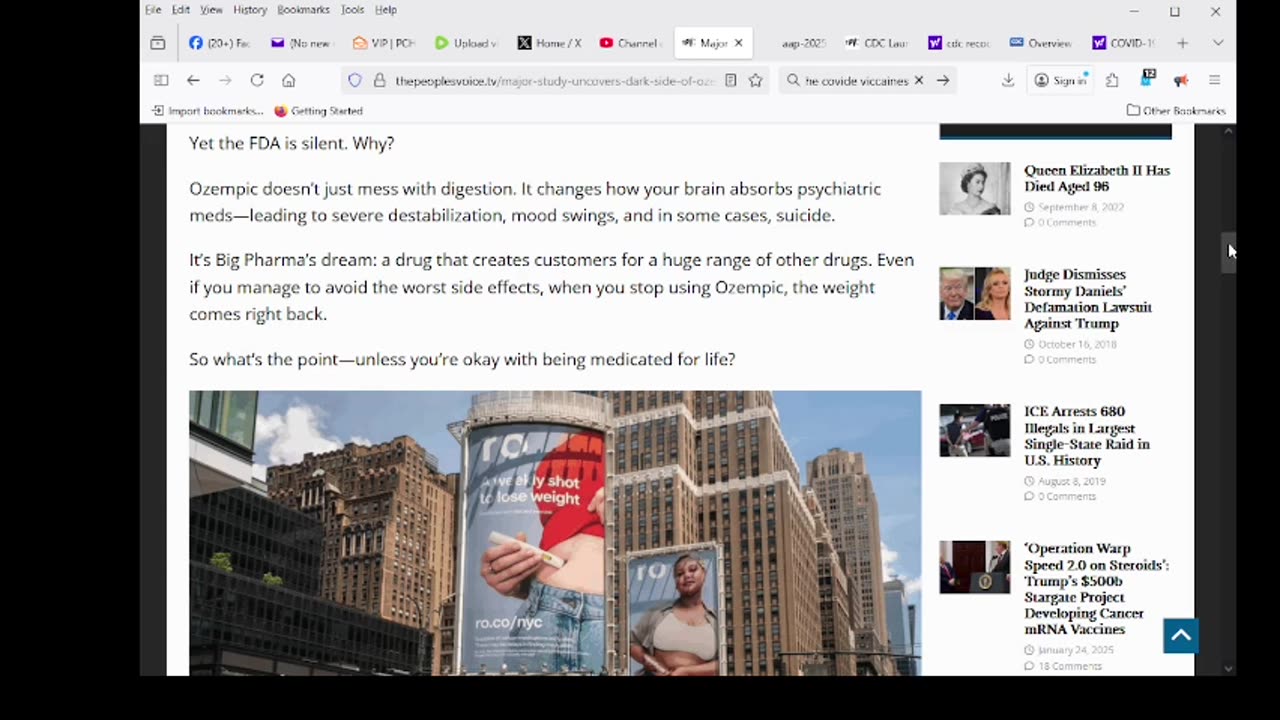Close the active Major tab
1280x720 pixels.
[738, 43]
